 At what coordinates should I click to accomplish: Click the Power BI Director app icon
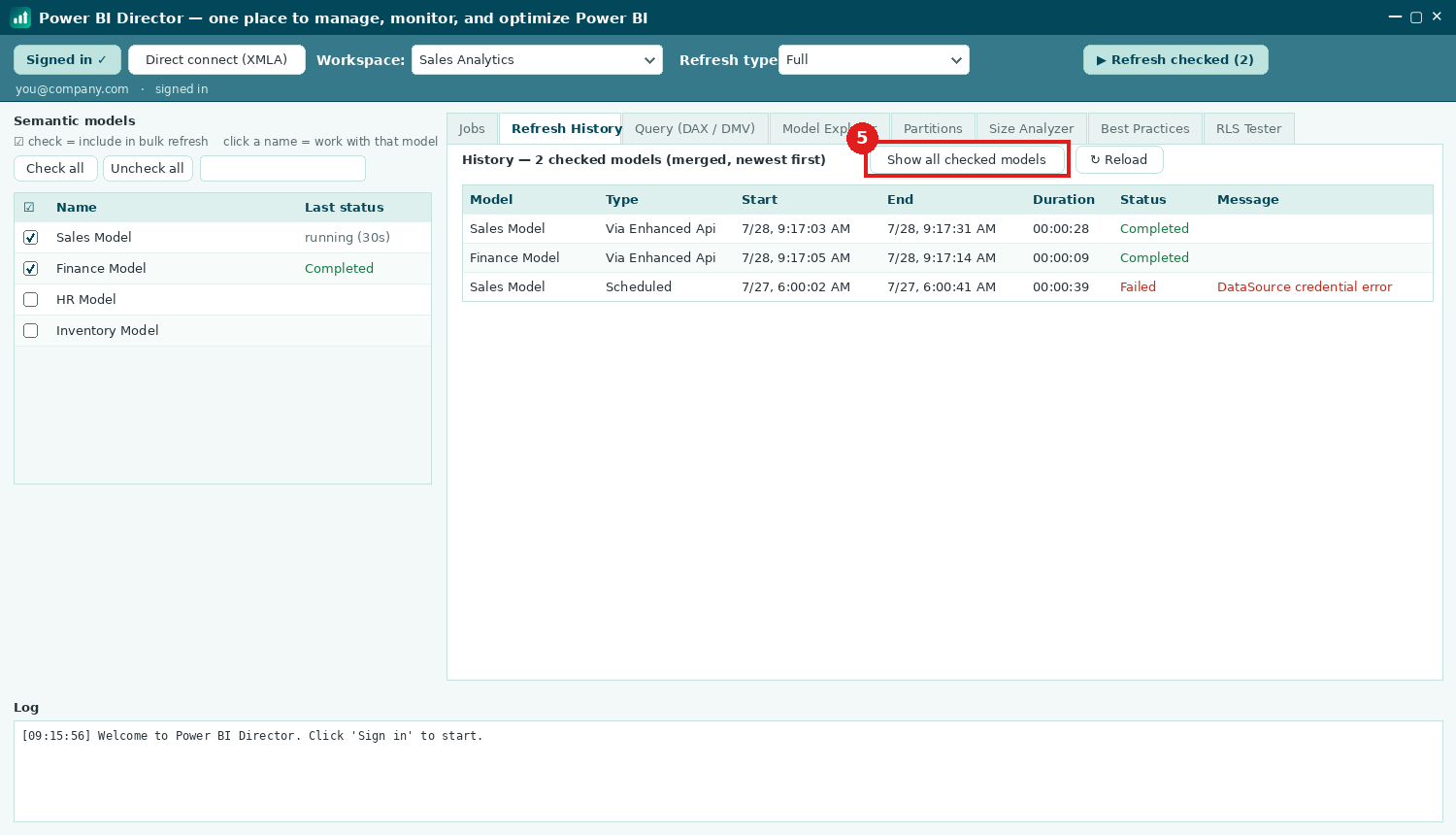(x=20, y=17)
